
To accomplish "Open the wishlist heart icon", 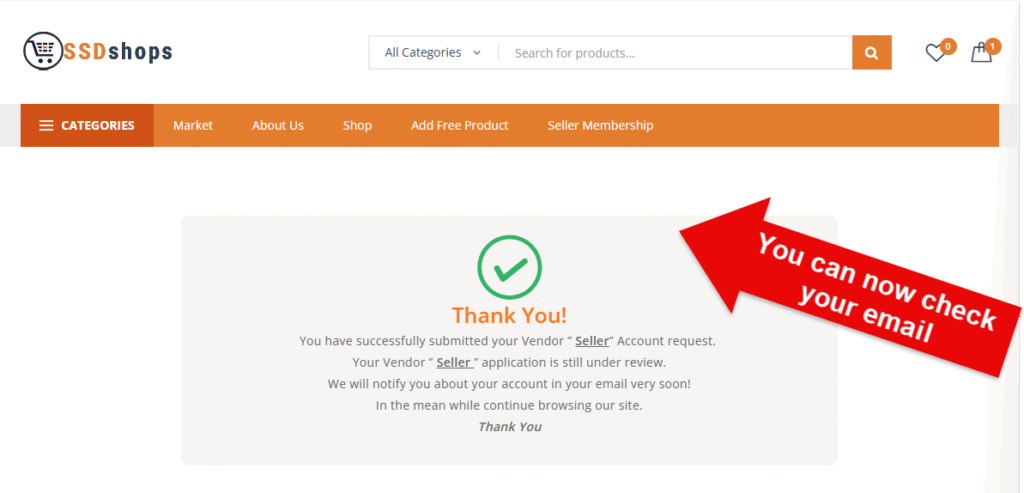I will pos(935,53).
